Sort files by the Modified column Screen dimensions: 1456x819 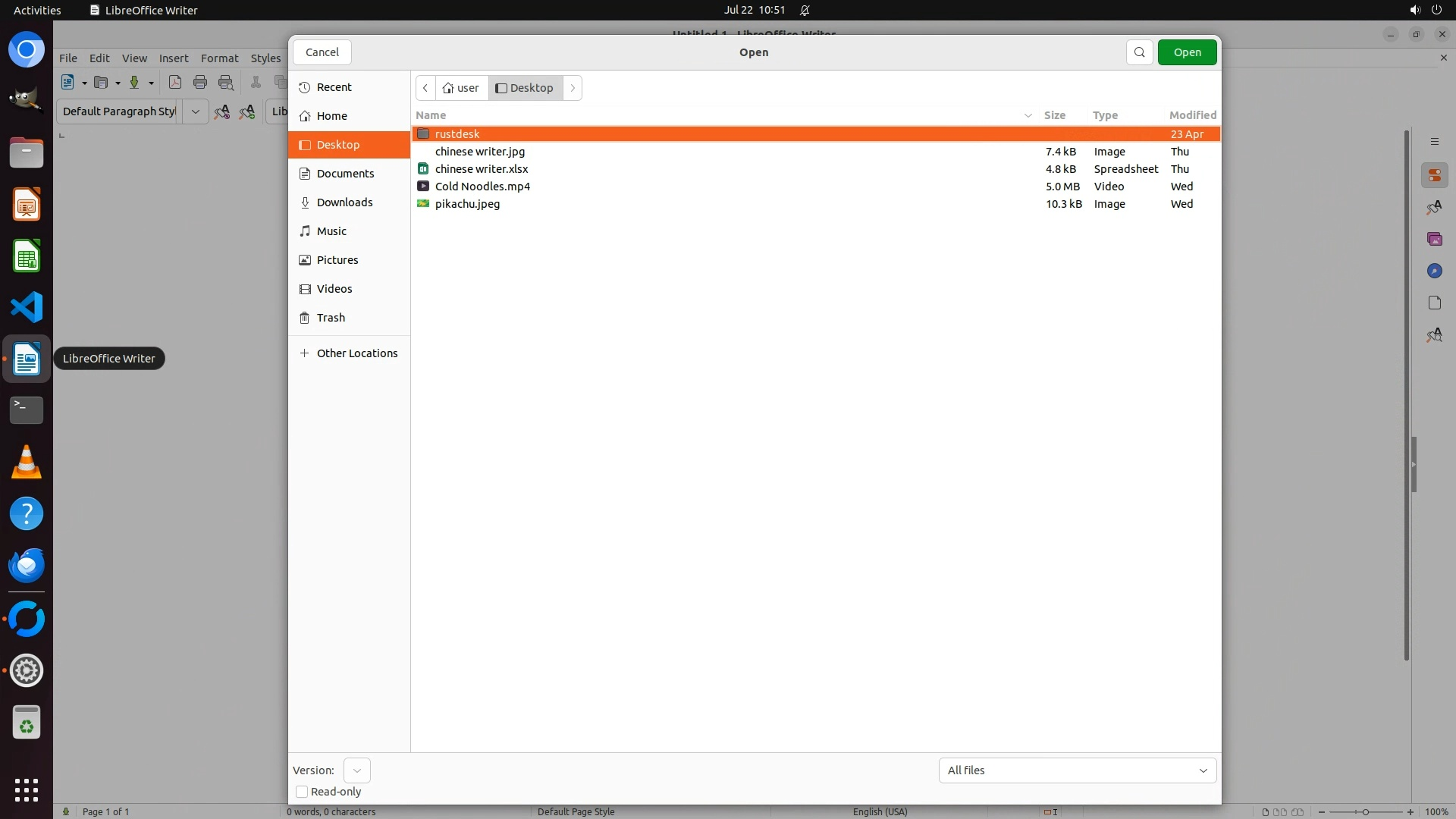pyautogui.click(x=1192, y=115)
